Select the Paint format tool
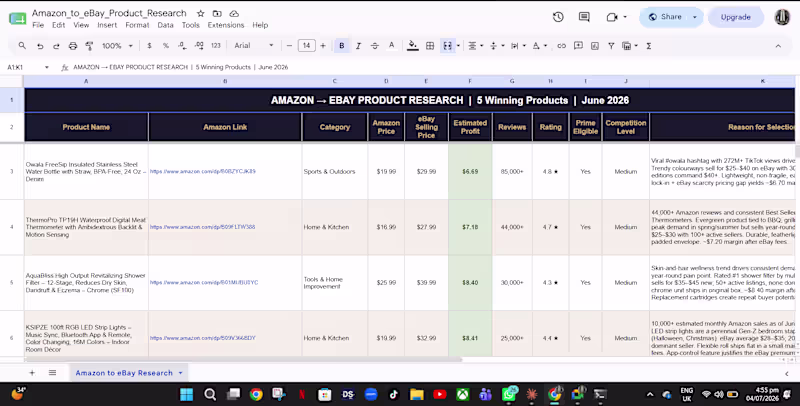The image size is (800, 406). tap(89, 46)
